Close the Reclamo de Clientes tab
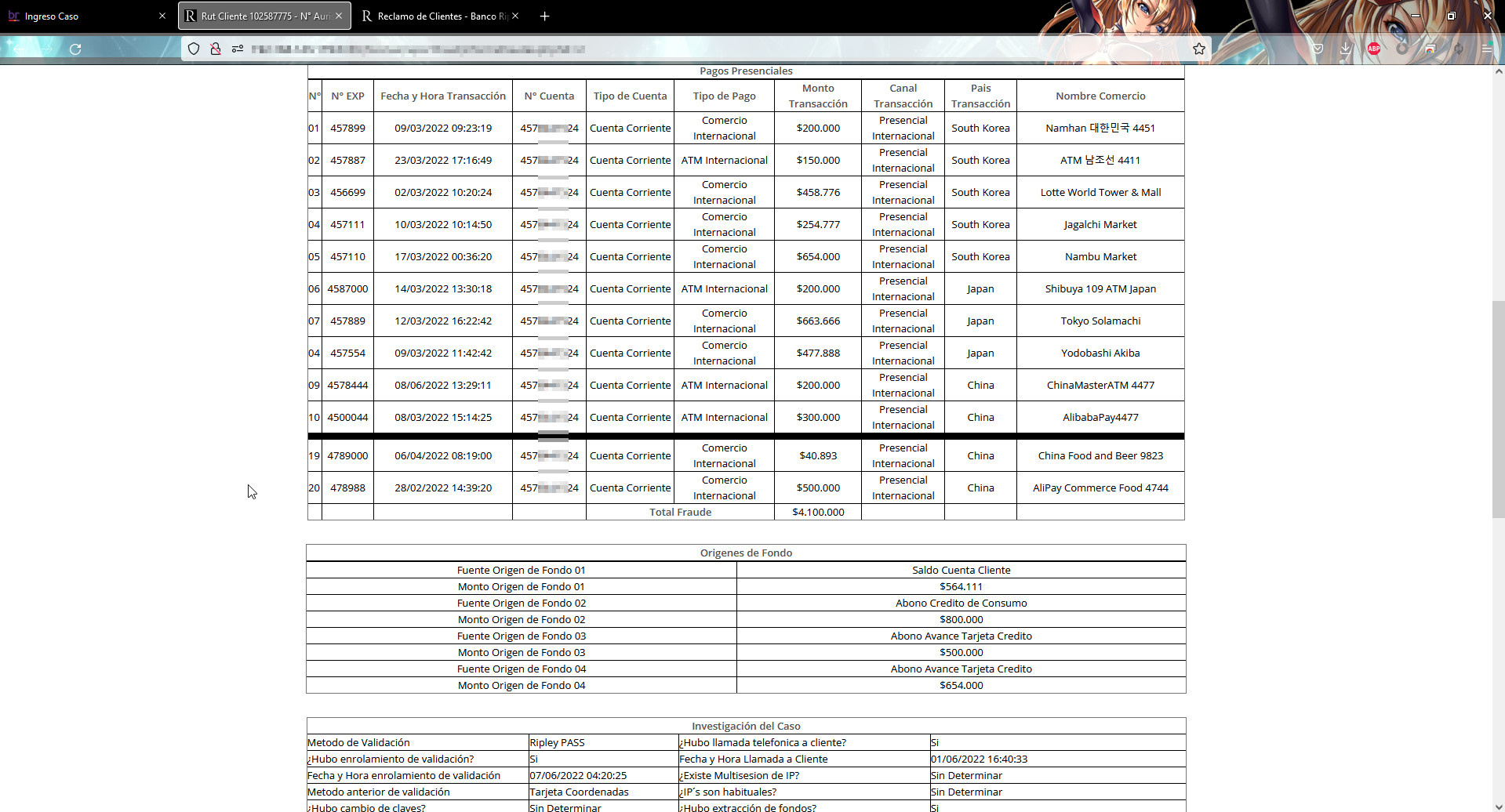 coord(515,16)
